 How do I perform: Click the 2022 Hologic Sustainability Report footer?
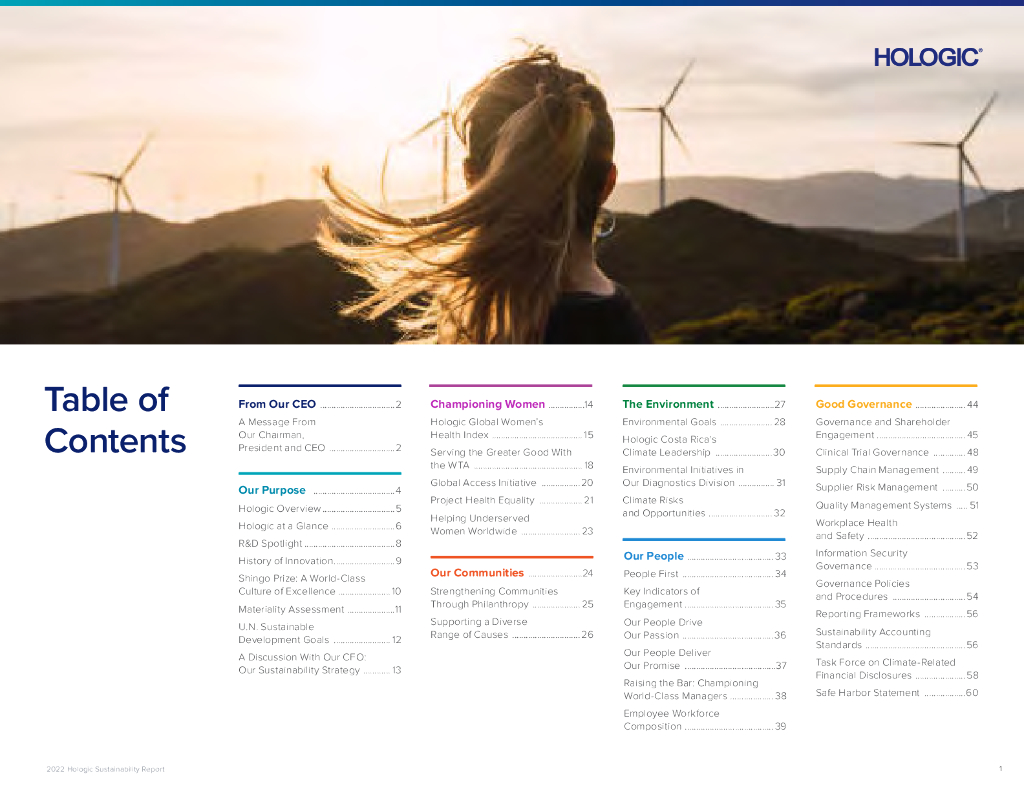pos(105,769)
